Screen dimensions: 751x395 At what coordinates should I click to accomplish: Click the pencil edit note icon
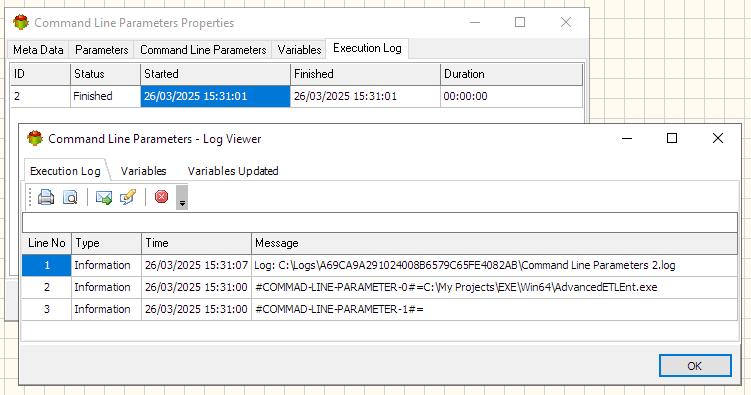(x=128, y=197)
